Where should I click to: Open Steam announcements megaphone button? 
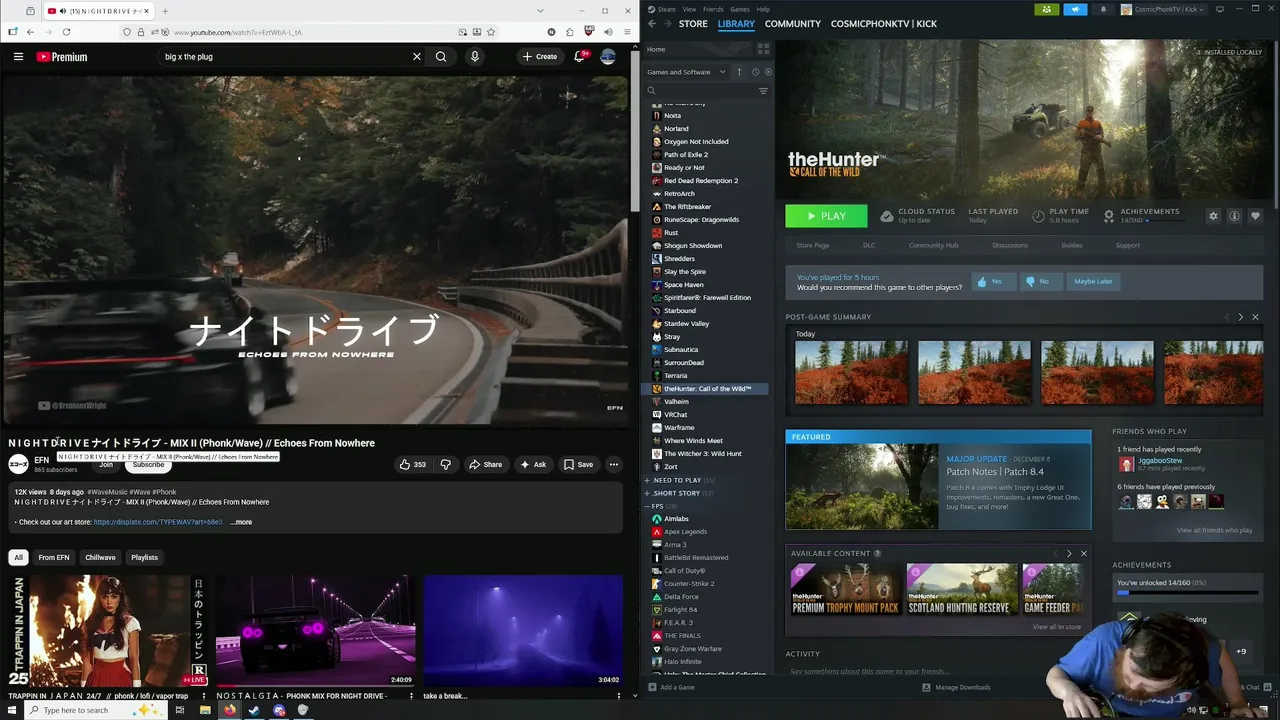click(x=1075, y=9)
